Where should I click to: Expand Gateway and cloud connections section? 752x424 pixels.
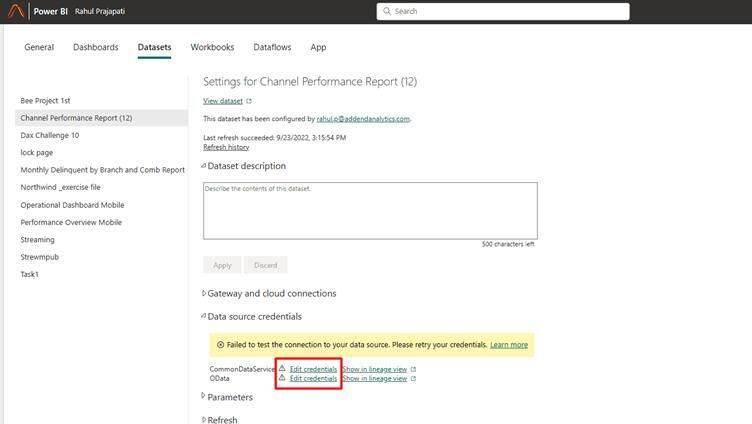point(204,293)
